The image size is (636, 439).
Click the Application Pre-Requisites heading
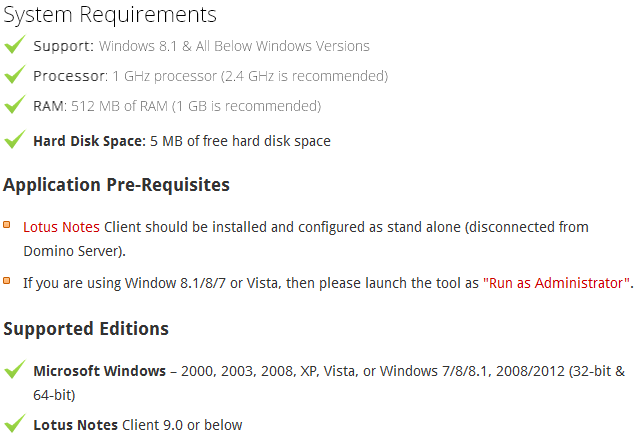click(x=116, y=185)
